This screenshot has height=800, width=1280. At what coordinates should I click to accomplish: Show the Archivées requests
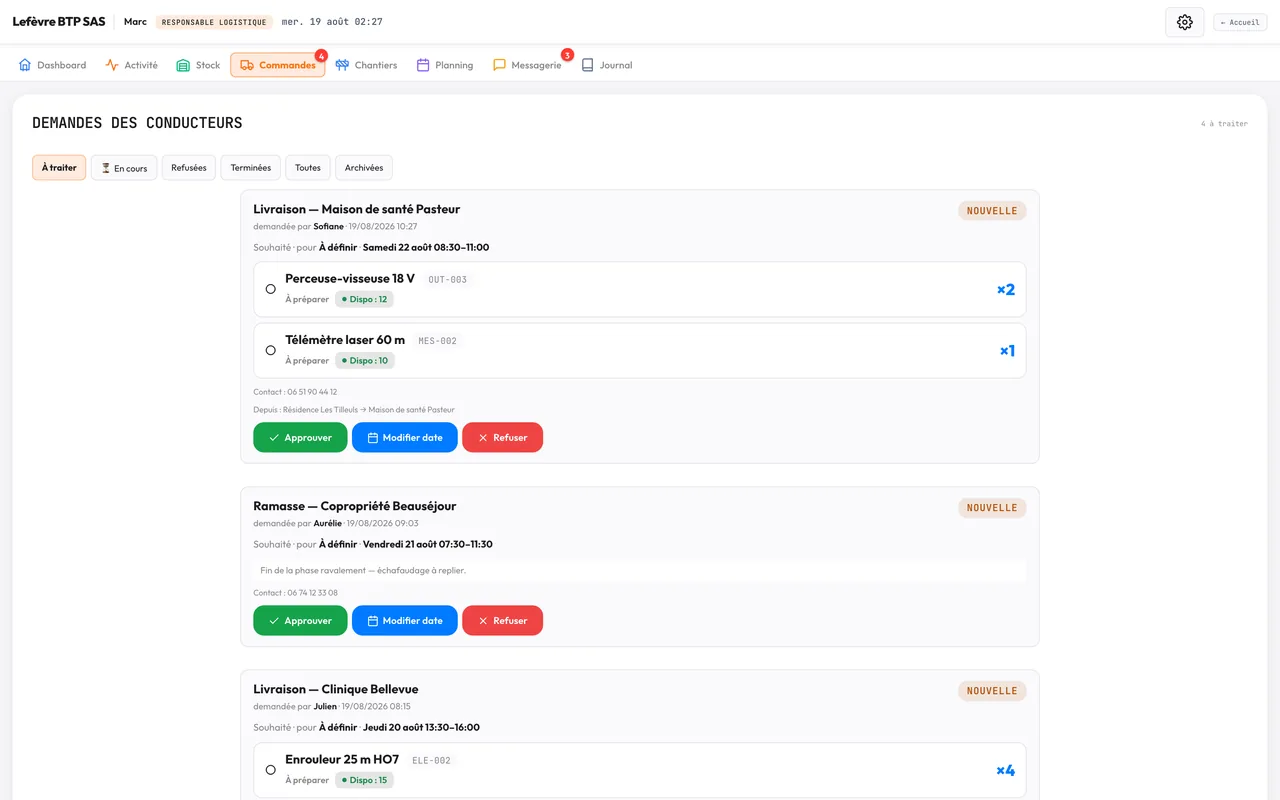point(364,168)
